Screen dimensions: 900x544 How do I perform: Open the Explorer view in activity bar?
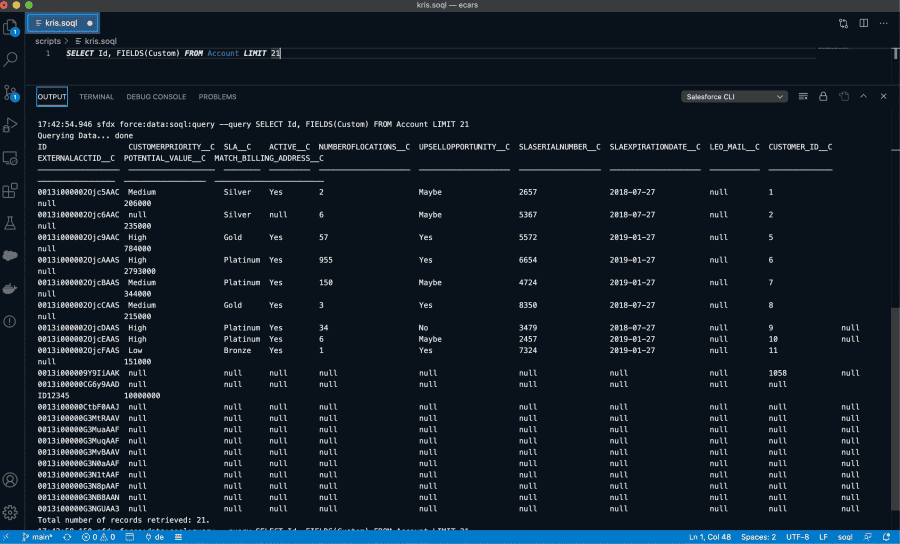[10, 27]
